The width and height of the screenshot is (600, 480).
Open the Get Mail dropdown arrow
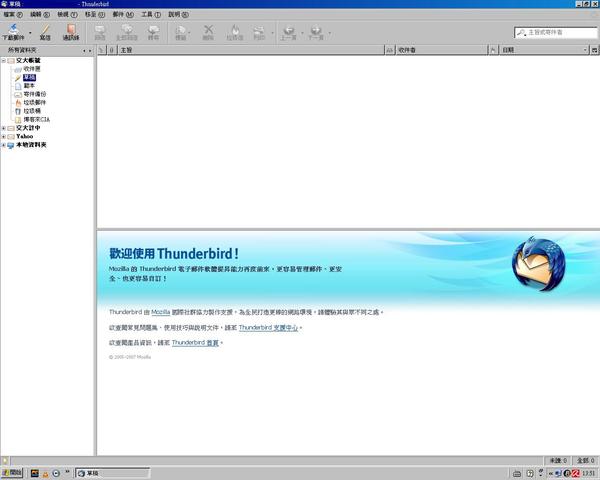click(x=31, y=33)
